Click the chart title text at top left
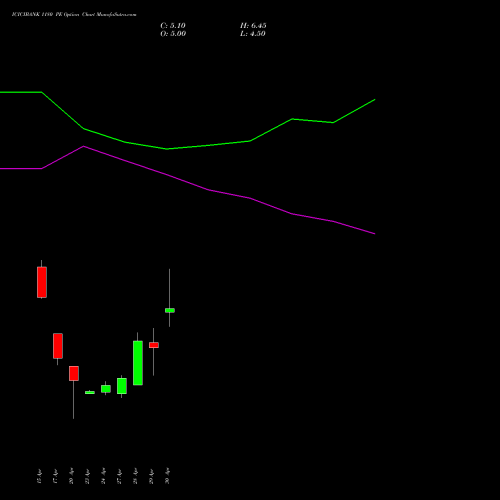 (74, 15)
